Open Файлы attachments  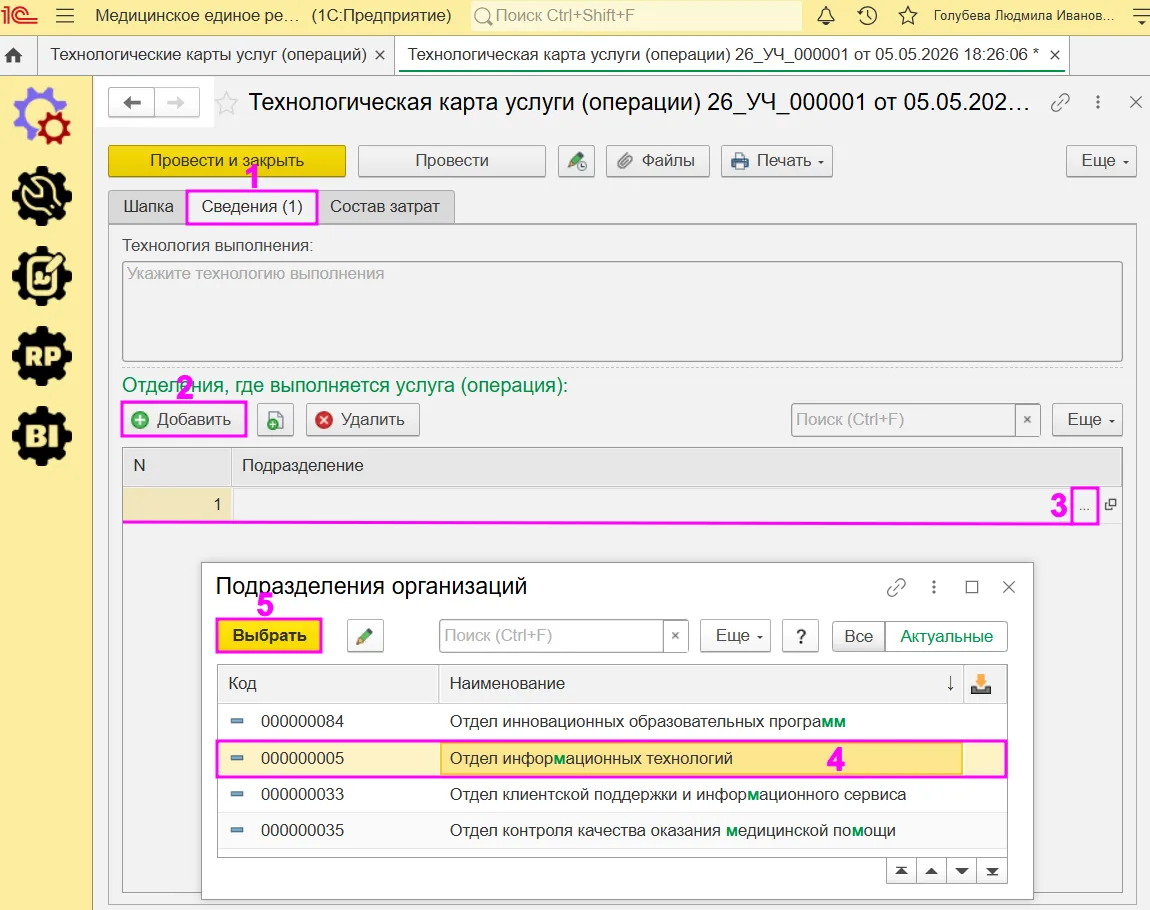click(658, 161)
